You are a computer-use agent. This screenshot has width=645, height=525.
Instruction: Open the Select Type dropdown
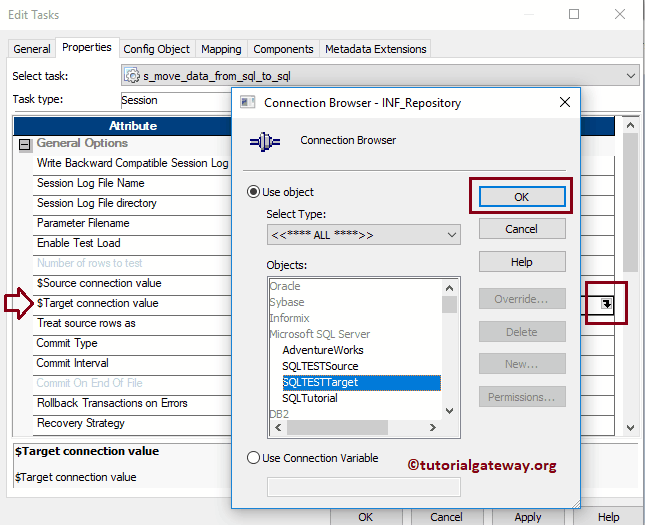point(364,235)
